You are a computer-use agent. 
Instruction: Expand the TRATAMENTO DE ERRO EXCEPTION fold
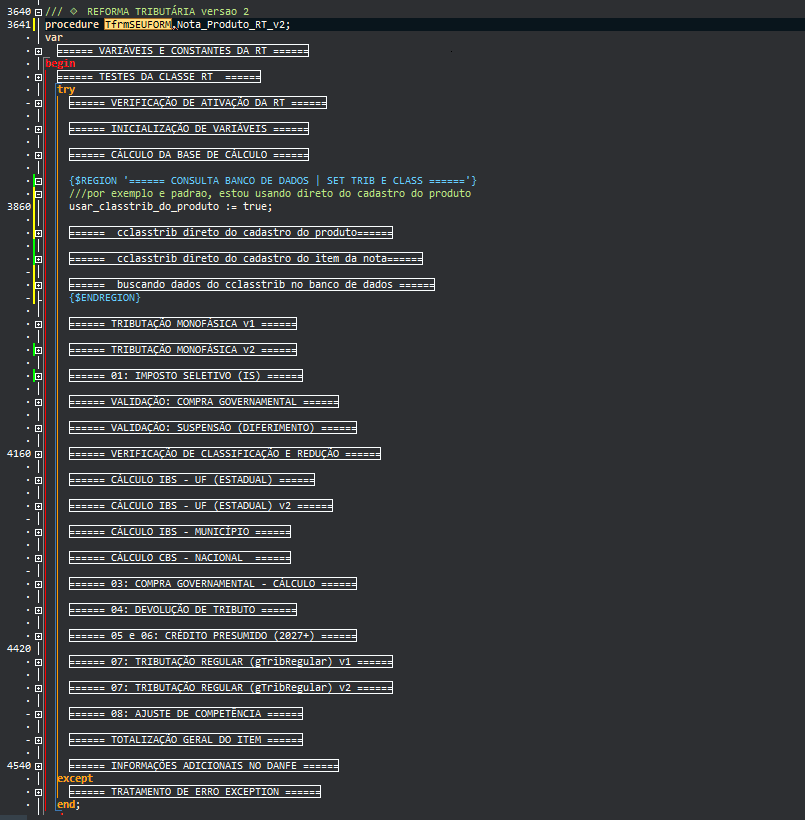(38, 792)
